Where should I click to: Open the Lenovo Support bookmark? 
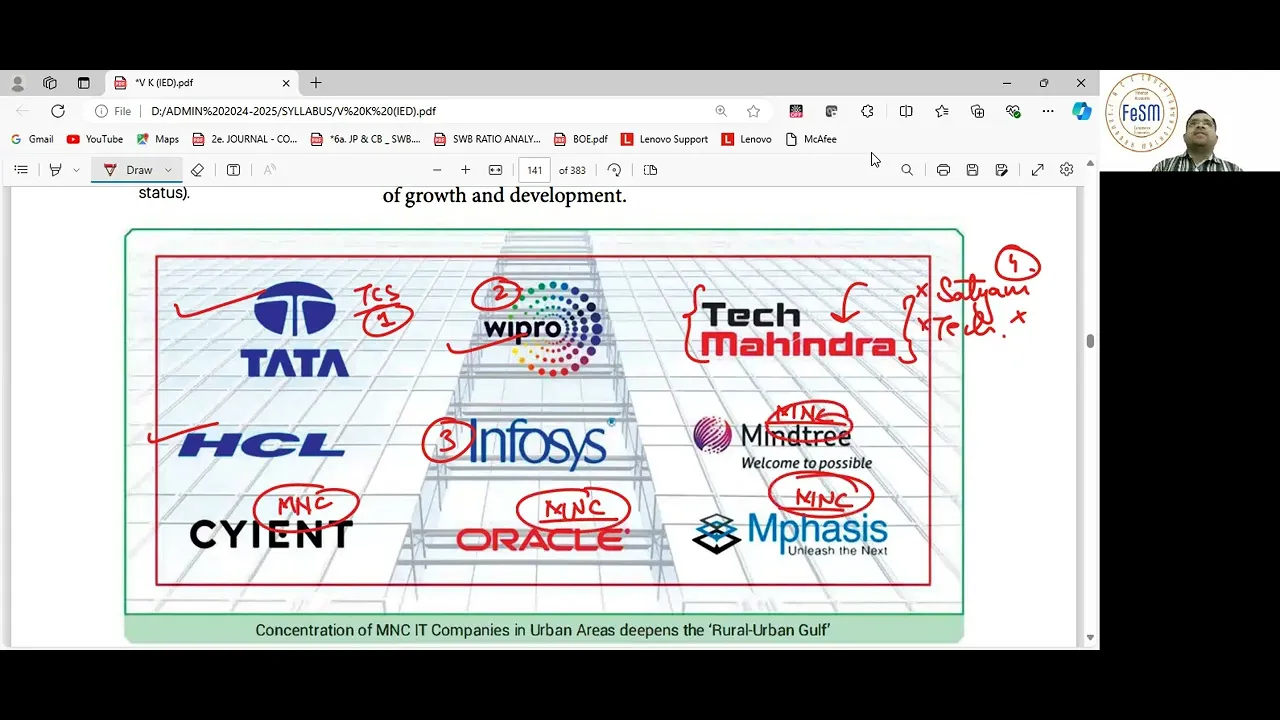664,139
